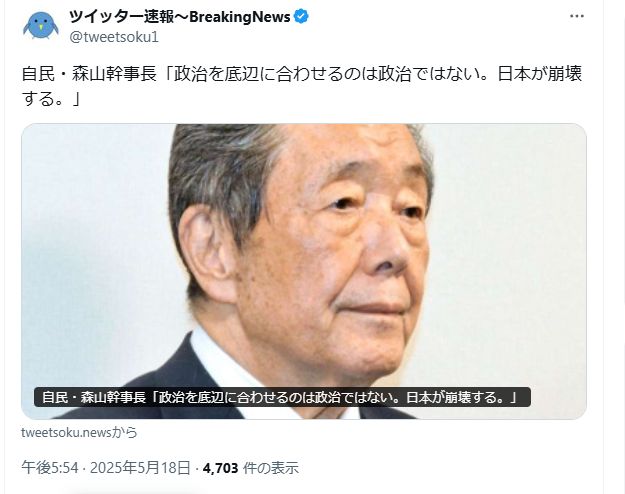Click the 件の表示 label beside the count
Viewport: 625px width, 494px height.
(x=271, y=468)
